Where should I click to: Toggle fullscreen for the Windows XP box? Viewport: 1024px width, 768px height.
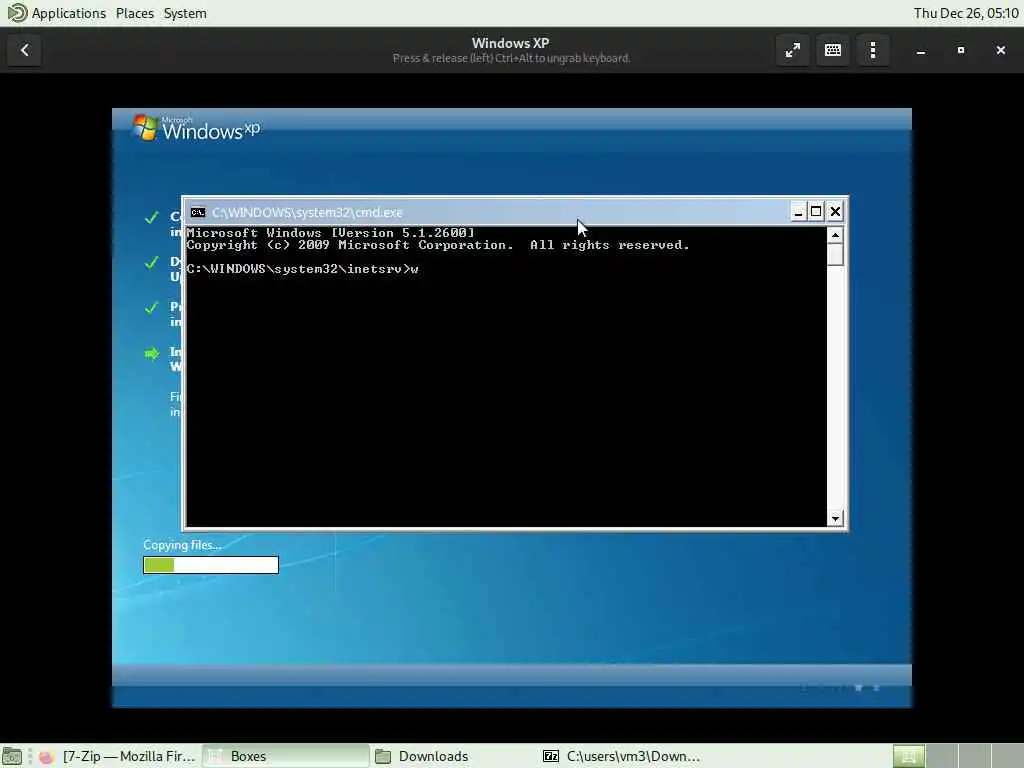[x=793, y=50]
